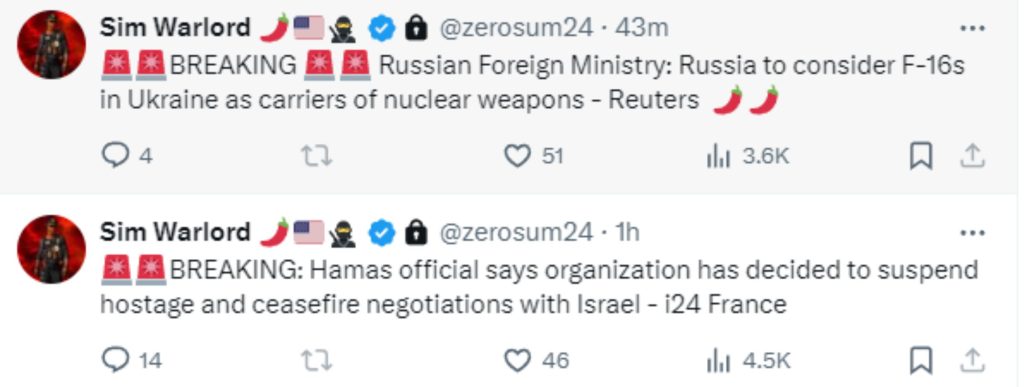Open Sim Warlord avatar on first tweet
The width and height of the screenshot is (1024, 387).
(52, 44)
